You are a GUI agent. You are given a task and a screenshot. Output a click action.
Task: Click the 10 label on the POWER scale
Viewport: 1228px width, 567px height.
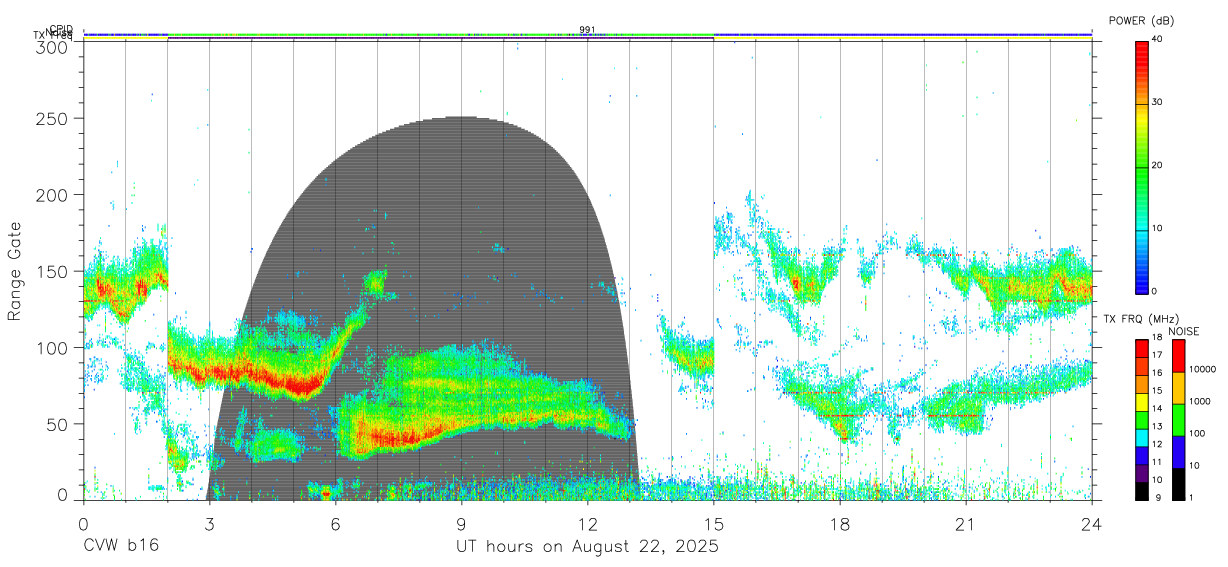click(x=1157, y=229)
